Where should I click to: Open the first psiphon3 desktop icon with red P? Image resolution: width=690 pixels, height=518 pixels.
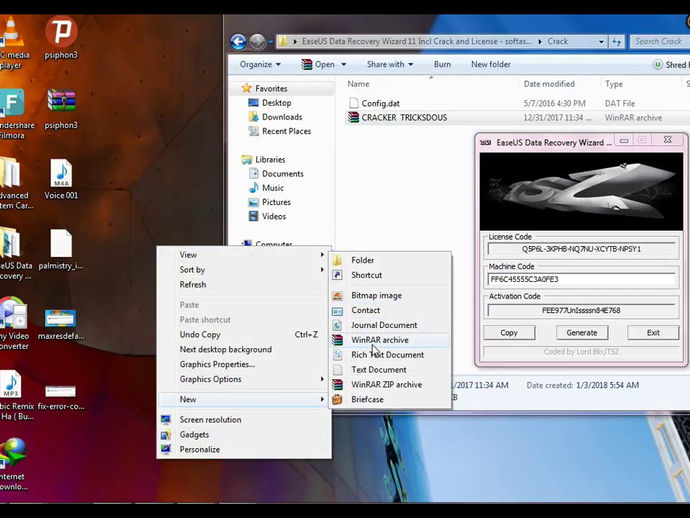[x=61, y=37]
